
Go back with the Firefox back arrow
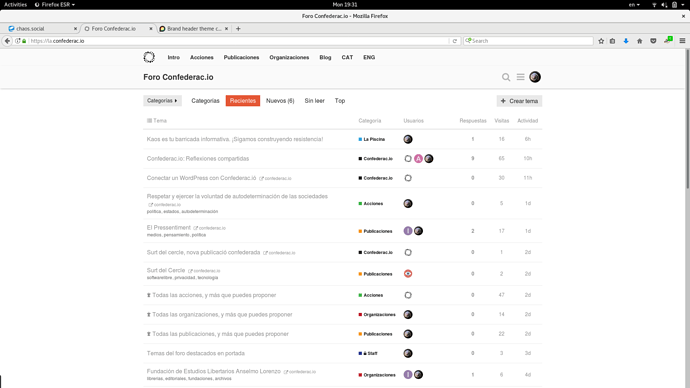tap(7, 41)
